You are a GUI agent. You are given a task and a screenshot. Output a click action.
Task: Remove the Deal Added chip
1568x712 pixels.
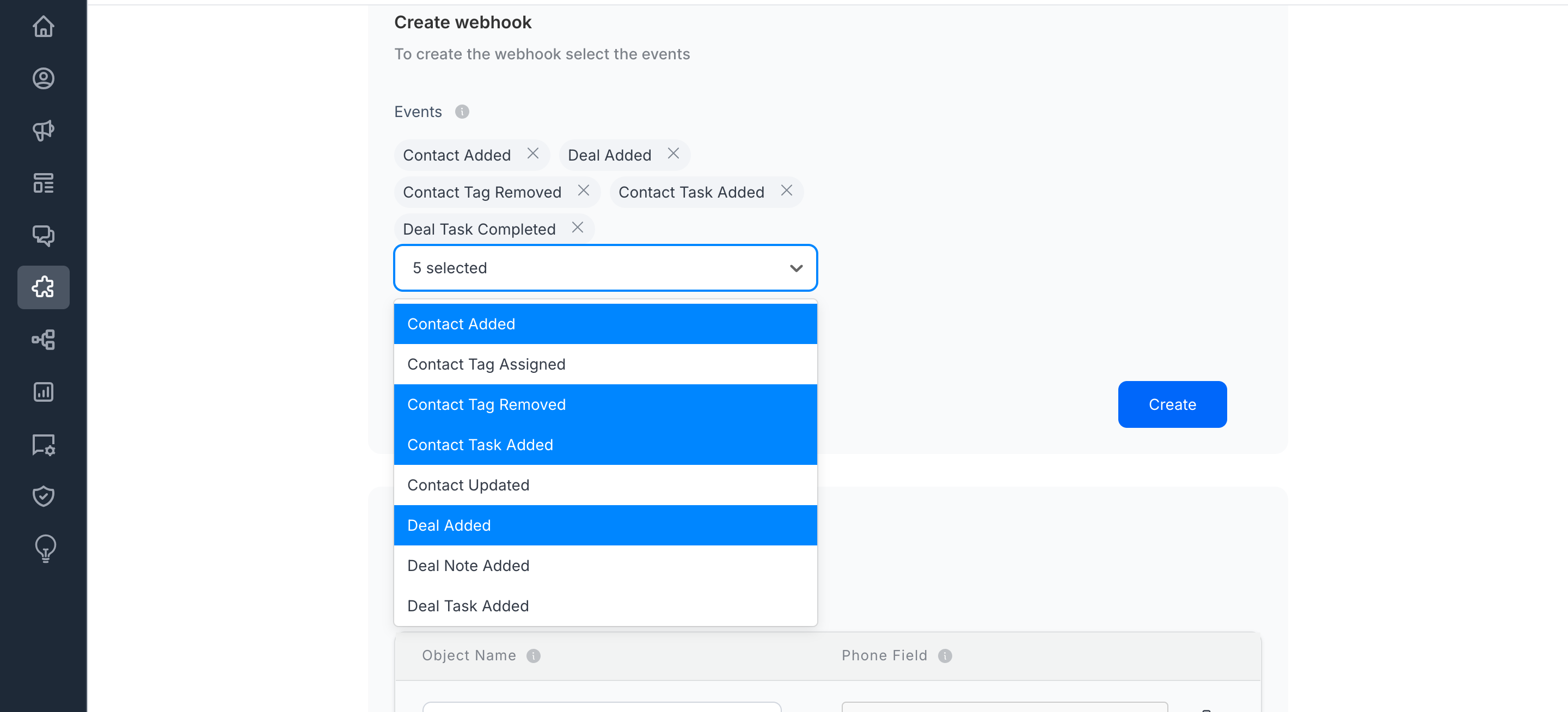tap(673, 154)
